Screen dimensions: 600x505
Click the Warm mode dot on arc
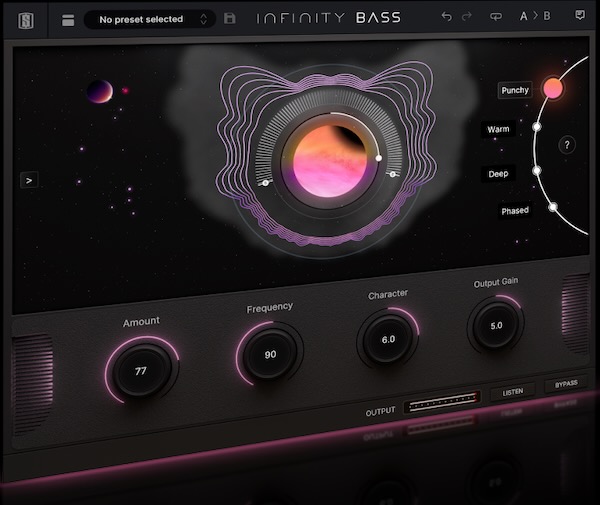click(537, 126)
